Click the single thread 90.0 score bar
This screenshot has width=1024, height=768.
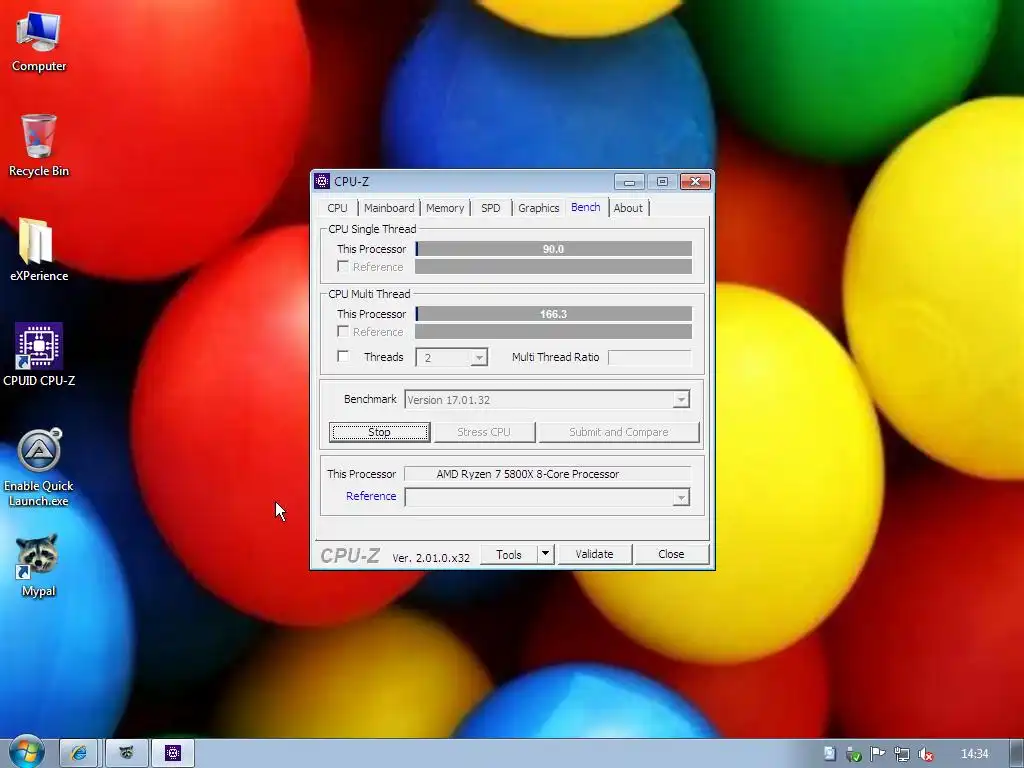point(553,249)
